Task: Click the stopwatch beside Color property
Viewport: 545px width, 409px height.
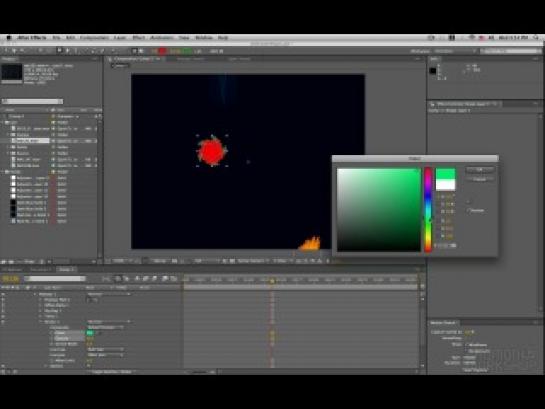Action: [52, 333]
